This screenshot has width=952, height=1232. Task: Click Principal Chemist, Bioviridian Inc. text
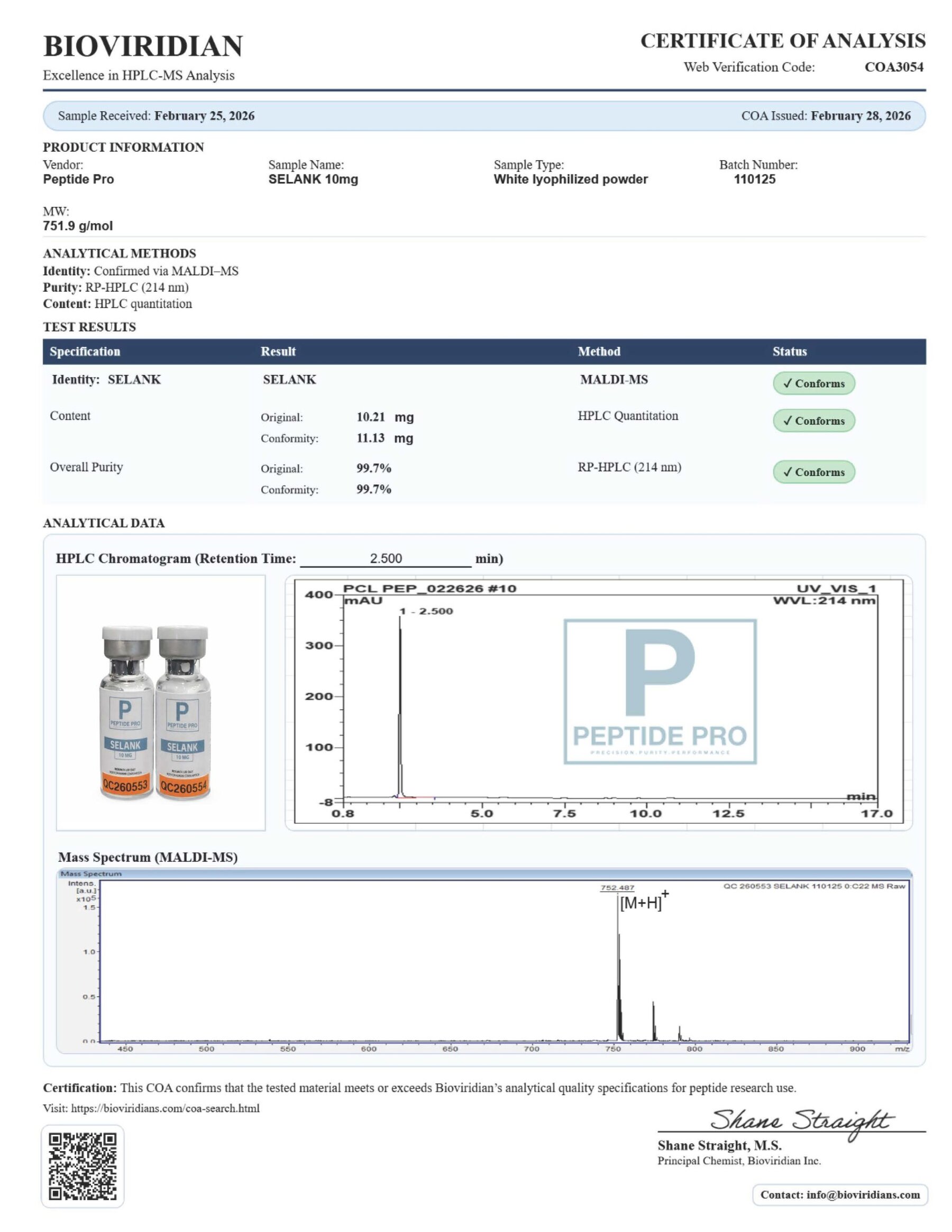click(x=739, y=1161)
